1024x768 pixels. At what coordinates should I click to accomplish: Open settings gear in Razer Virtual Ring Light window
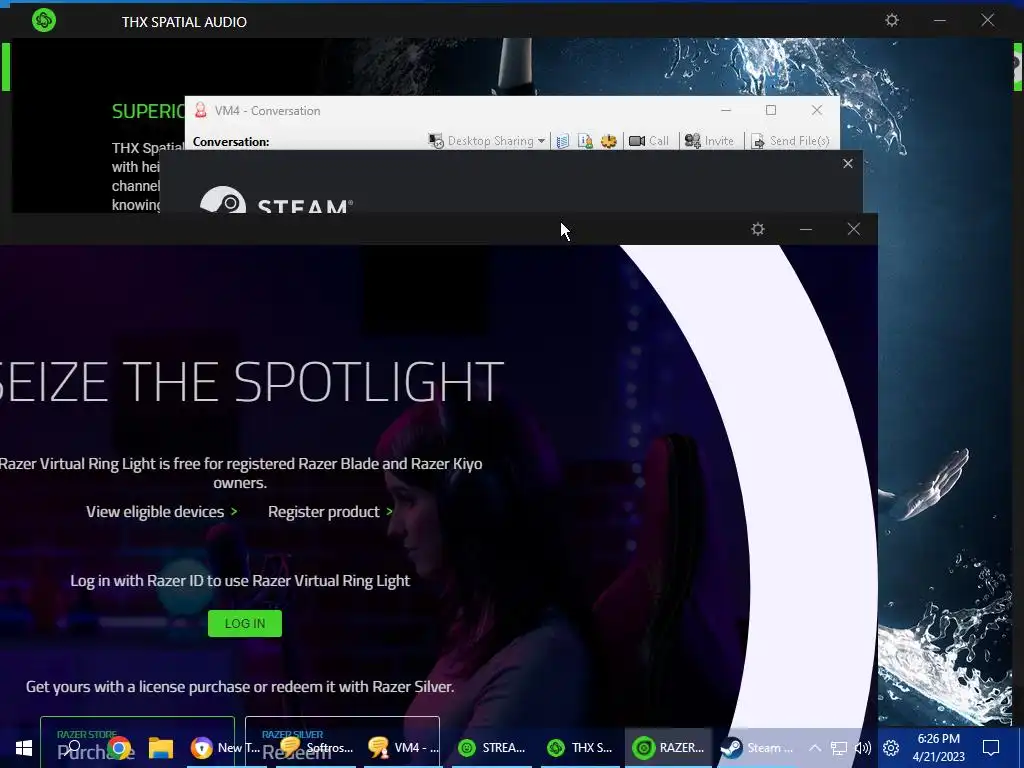pos(758,229)
